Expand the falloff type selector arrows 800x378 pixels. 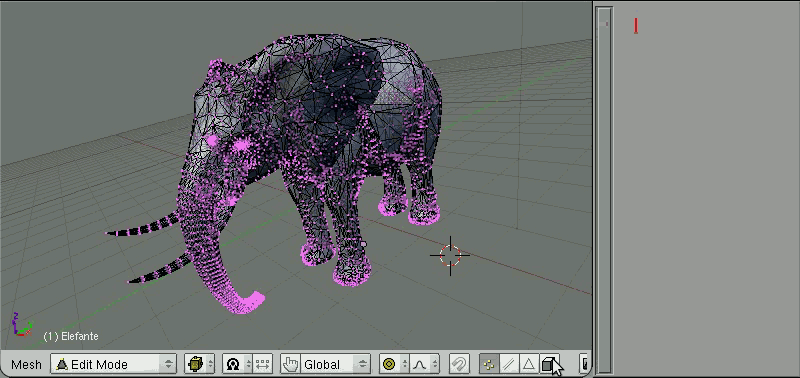[x=435, y=364]
